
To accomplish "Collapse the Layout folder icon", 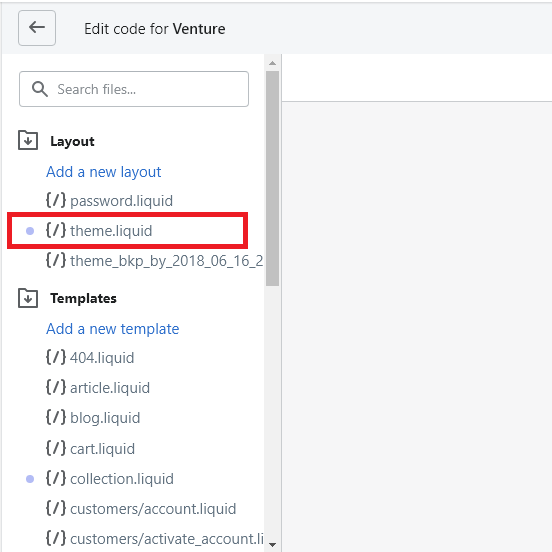I will [x=28, y=140].
